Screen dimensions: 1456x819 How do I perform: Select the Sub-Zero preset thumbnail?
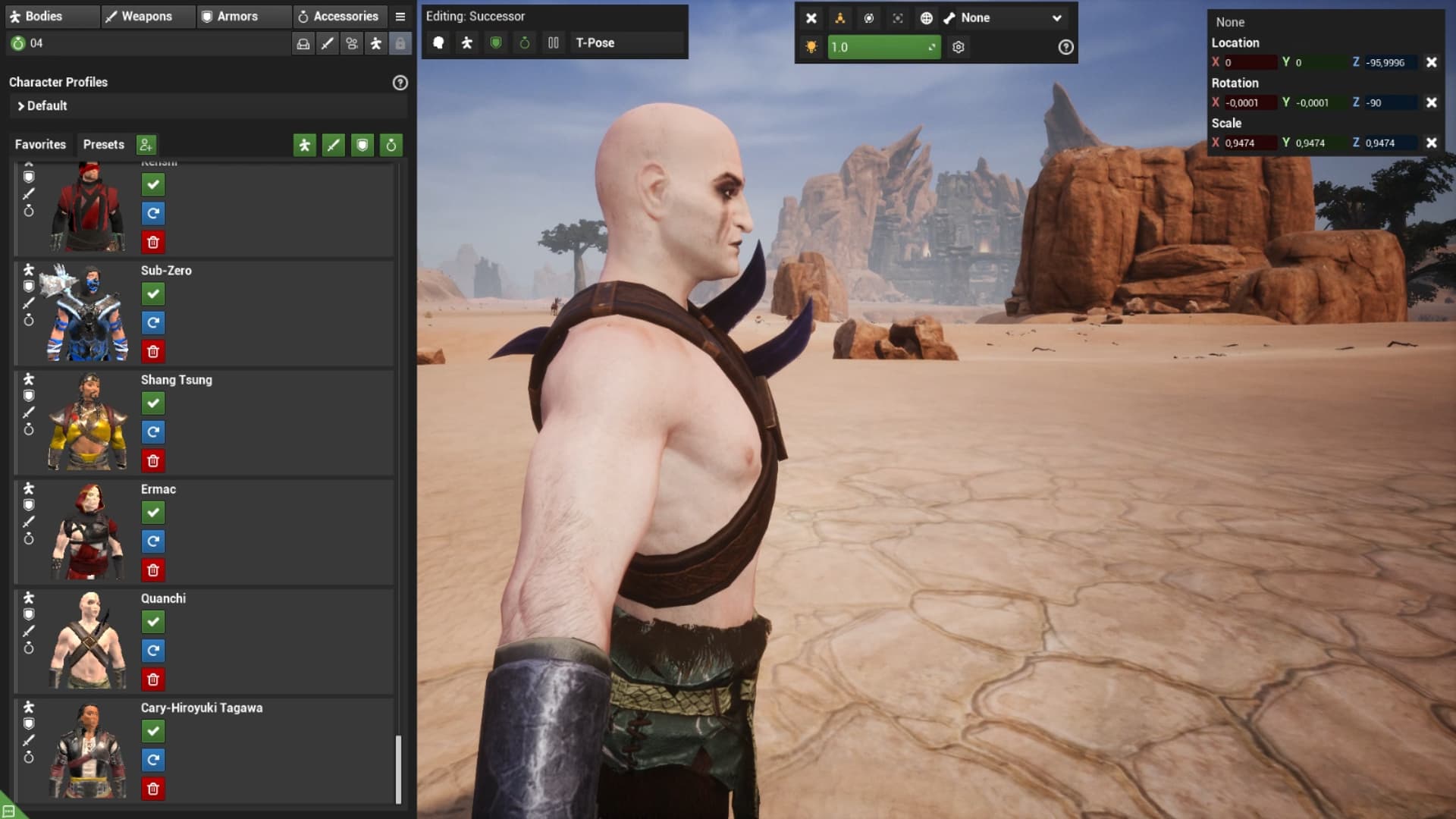click(86, 312)
